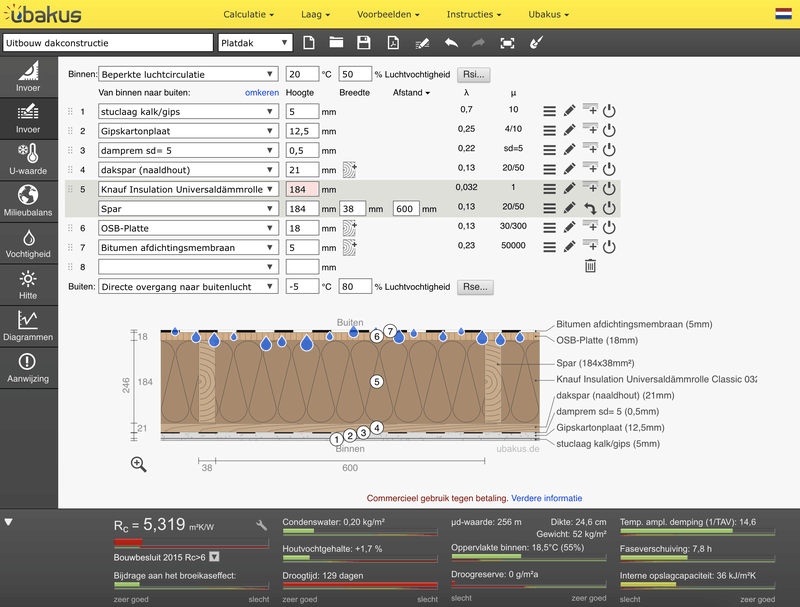Expand the Binnen 'Beperkte luchtcirculatie' dropdown

pos(188,74)
